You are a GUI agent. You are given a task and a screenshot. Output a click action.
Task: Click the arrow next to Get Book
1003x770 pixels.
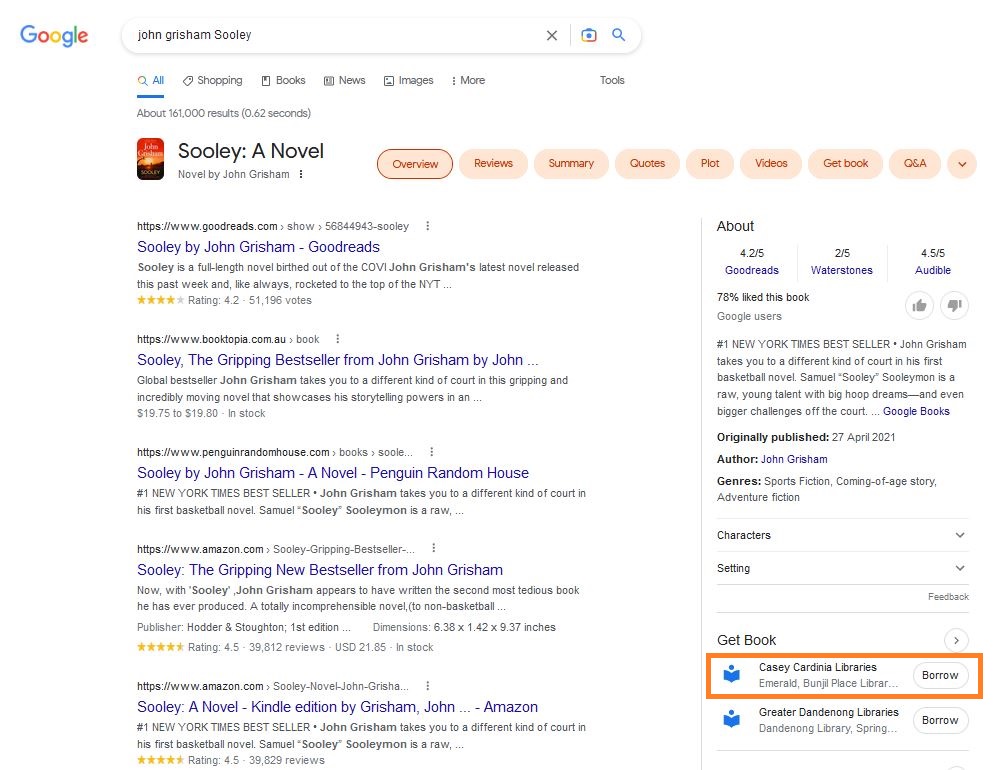click(956, 640)
